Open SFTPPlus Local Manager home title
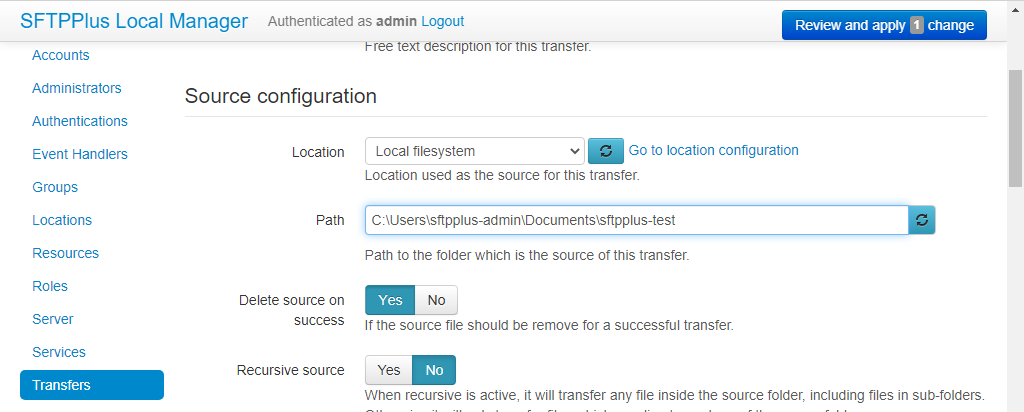This screenshot has width=1024, height=412. coord(134,21)
